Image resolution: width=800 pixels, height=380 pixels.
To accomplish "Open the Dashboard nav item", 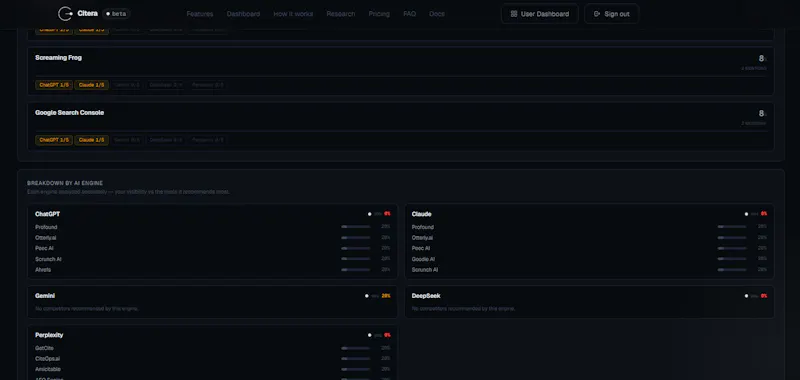I will tap(243, 14).
